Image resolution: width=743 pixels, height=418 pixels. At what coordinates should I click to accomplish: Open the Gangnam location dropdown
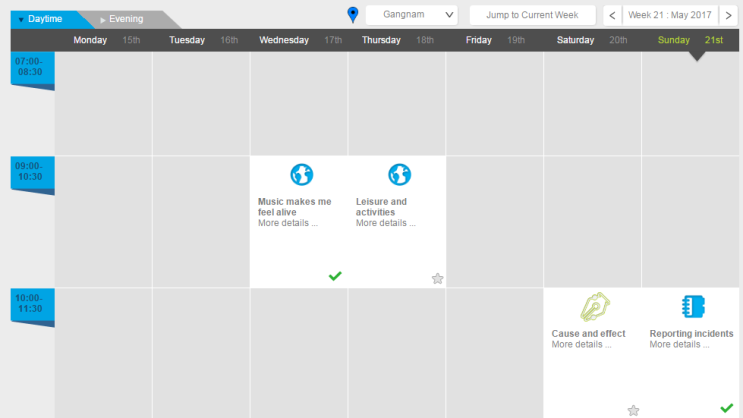click(x=411, y=15)
